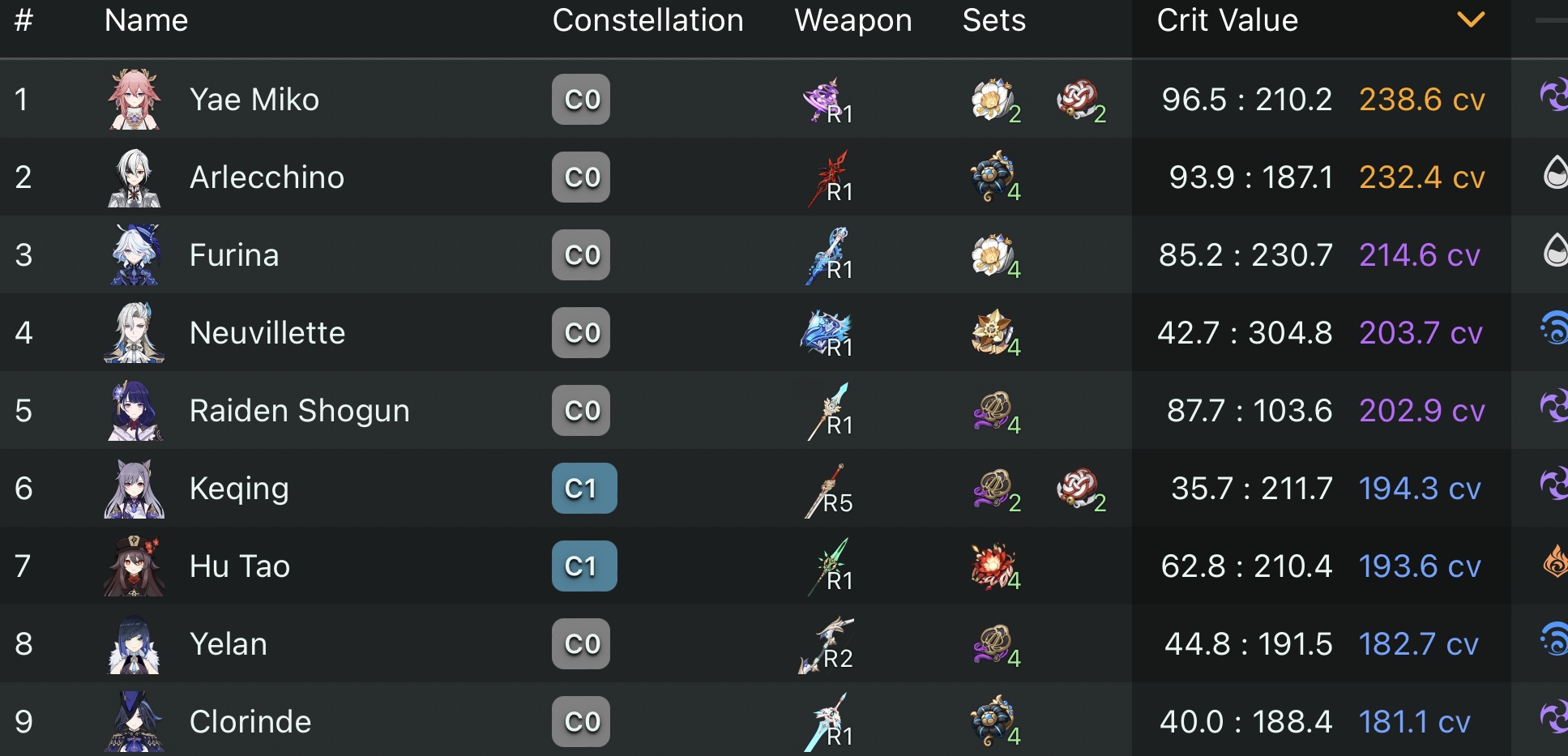Click the Weapon column header
This screenshot has width=1568, height=756.
pyautogui.click(x=852, y=20)
